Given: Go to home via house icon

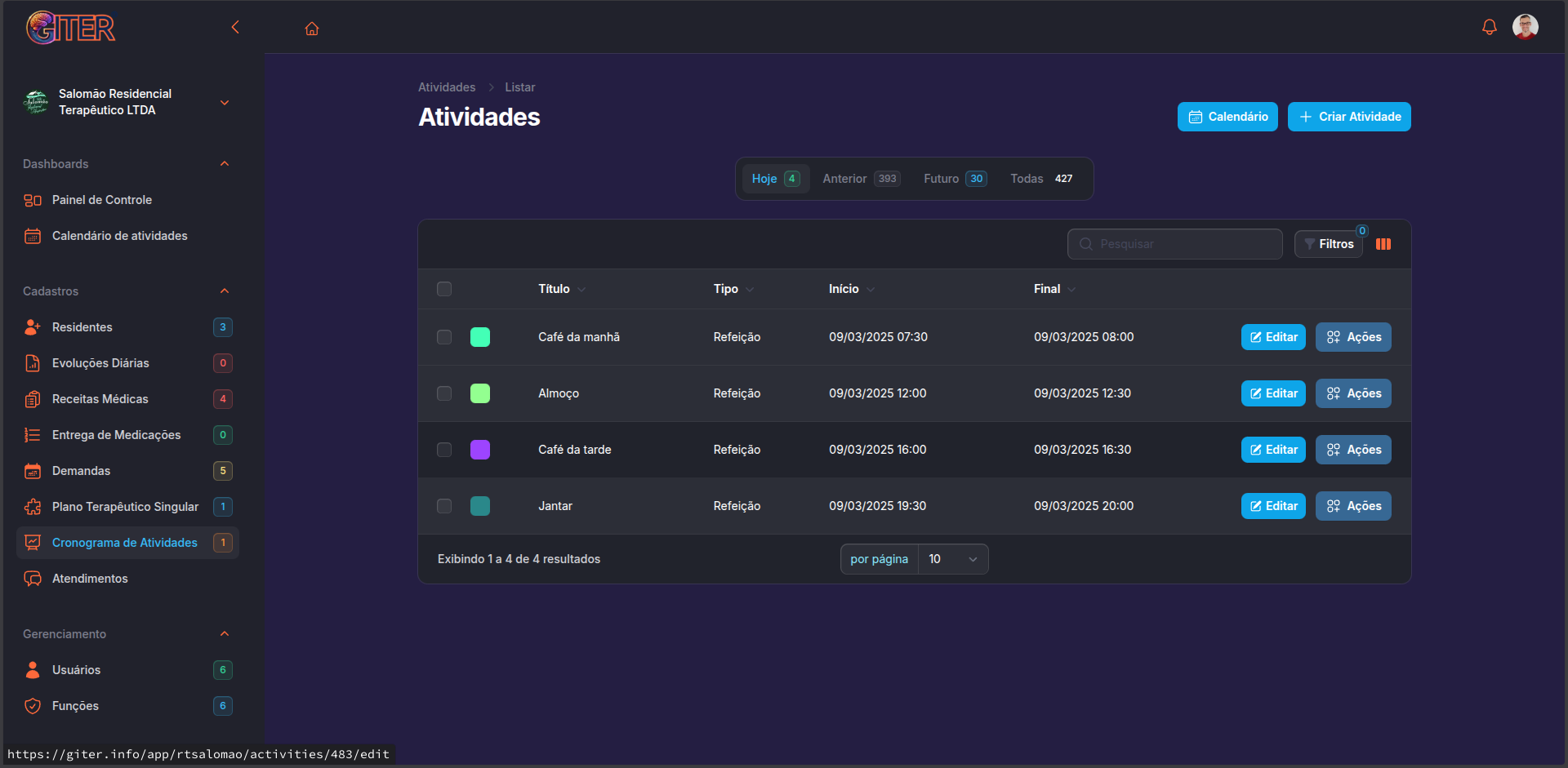Looking at the screenshot, I should (312, 29).
